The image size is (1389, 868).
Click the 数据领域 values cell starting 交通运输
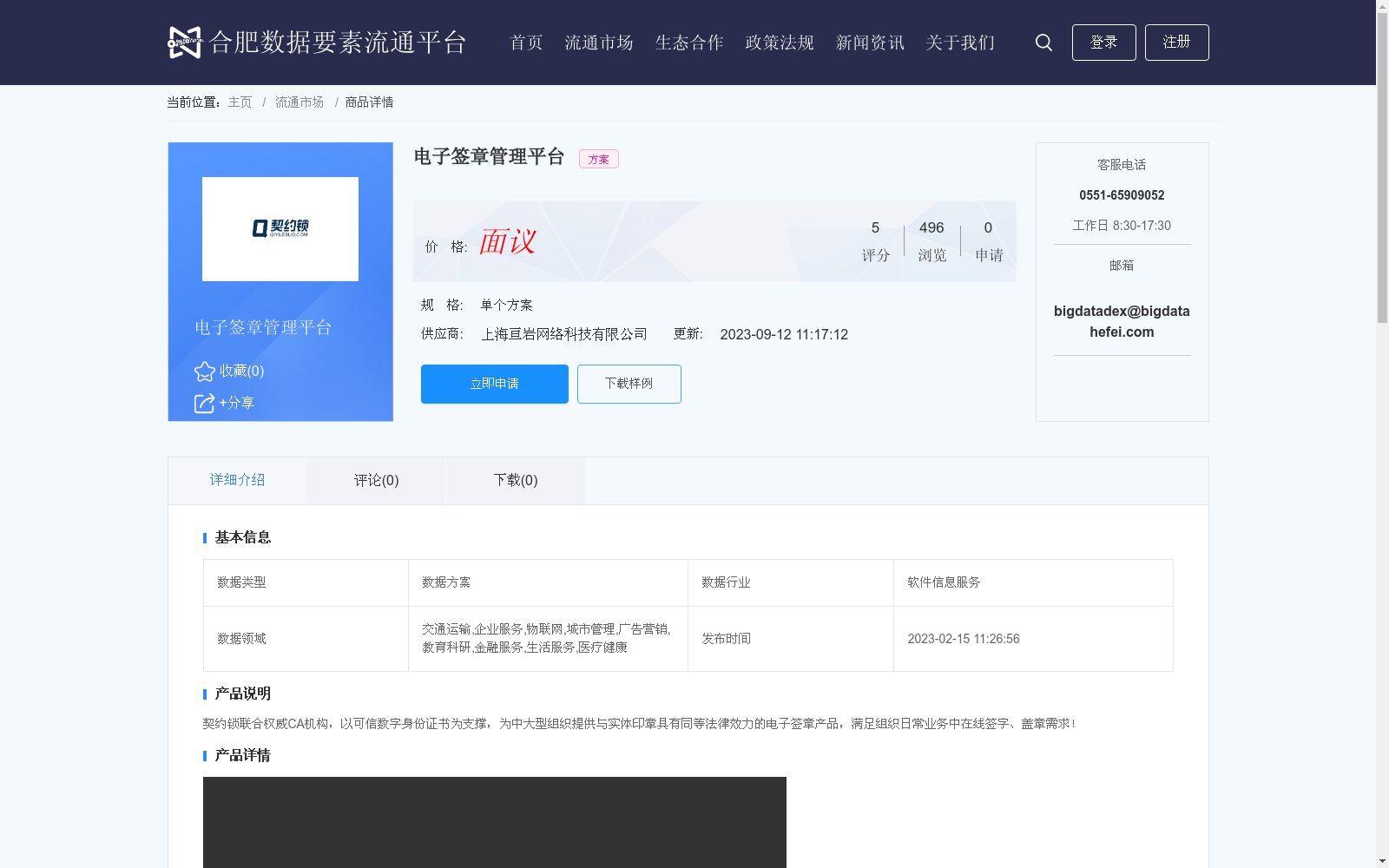tap(548, 639)
